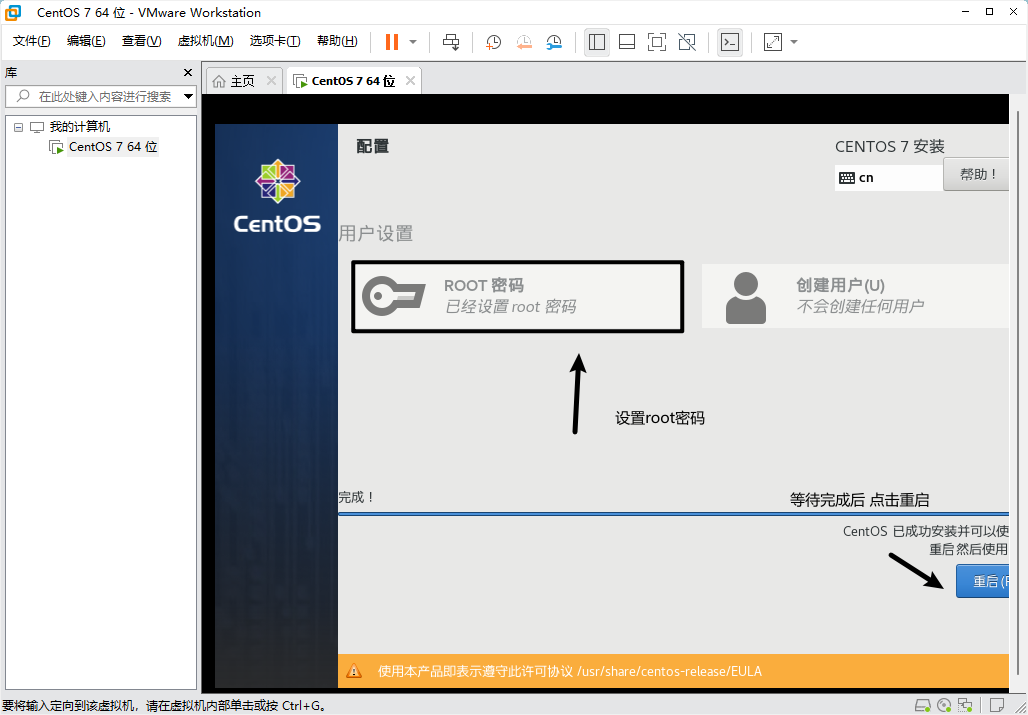Close the 库 library panel
The height and width of the screenshot is (715, 1028).
coord(188,73)
